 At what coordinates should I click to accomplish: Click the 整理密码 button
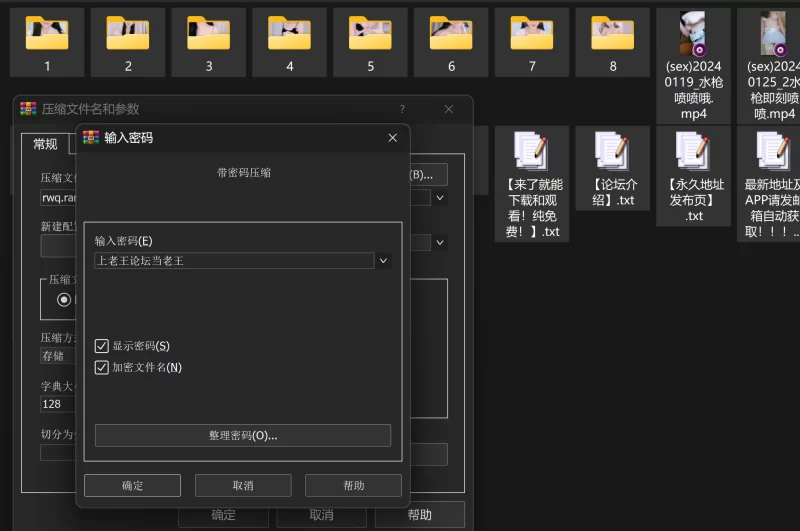coord(242,436)
